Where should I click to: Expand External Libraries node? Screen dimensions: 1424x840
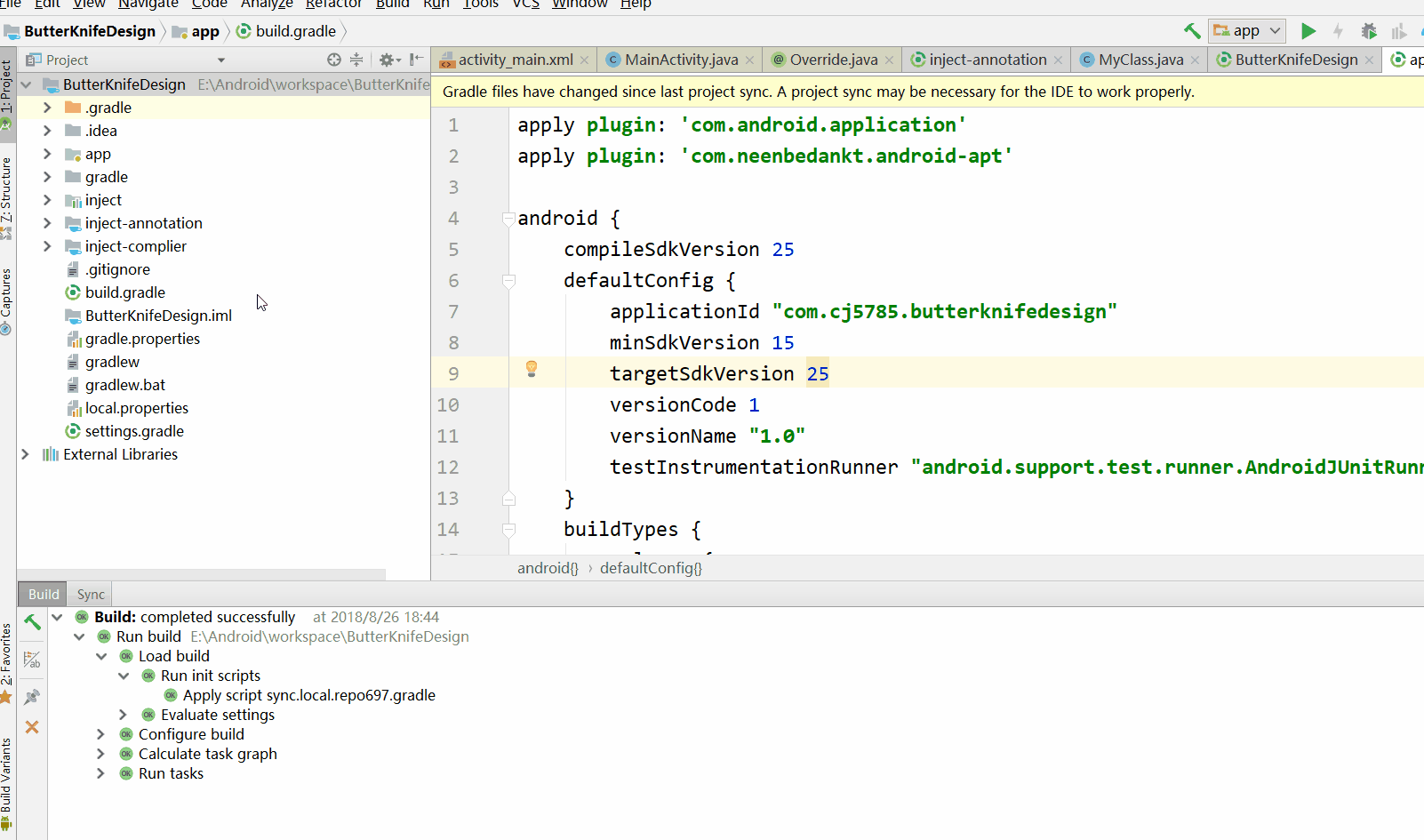25,454
